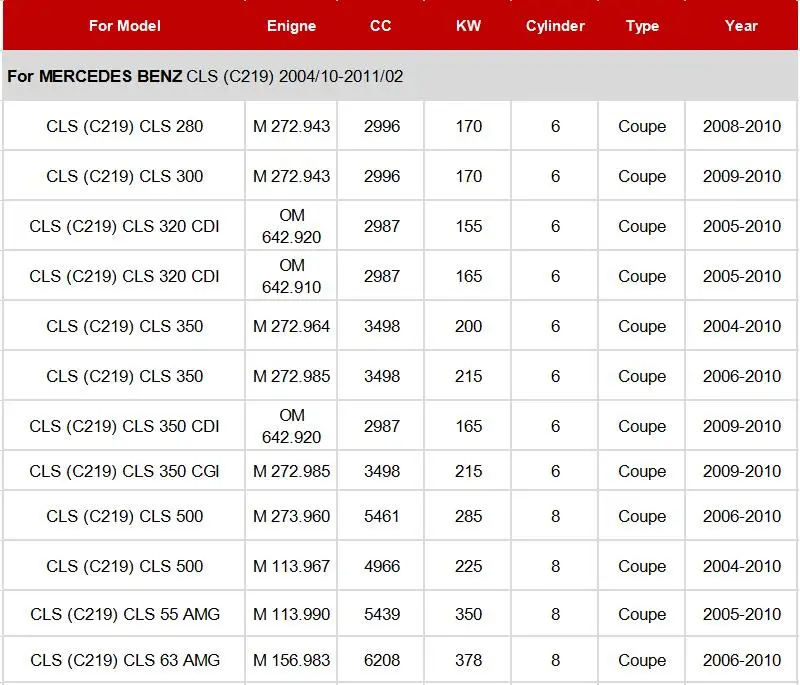
Task: Click the 'M 273.960' engine cell
Action: [x=291, y=516]
